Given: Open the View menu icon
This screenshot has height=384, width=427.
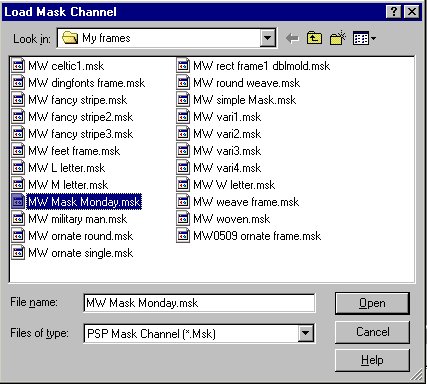Looking at the screenshot, I should (364, 38).
